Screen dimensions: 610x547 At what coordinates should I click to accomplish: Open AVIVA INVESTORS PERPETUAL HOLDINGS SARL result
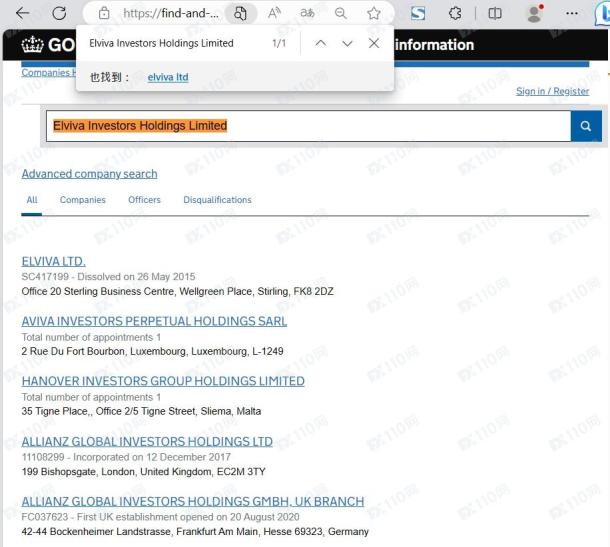pyautogui.click(x=154, y=321)
